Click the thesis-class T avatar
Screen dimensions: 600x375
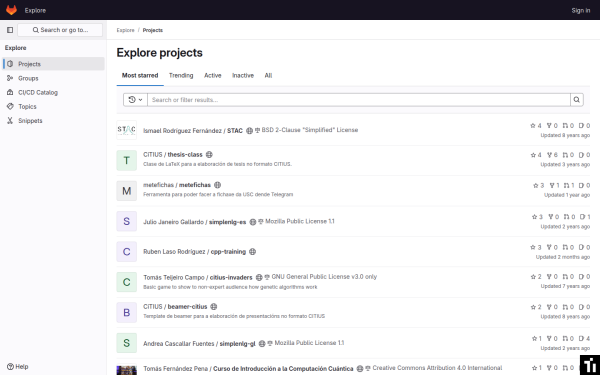(127, 160)
